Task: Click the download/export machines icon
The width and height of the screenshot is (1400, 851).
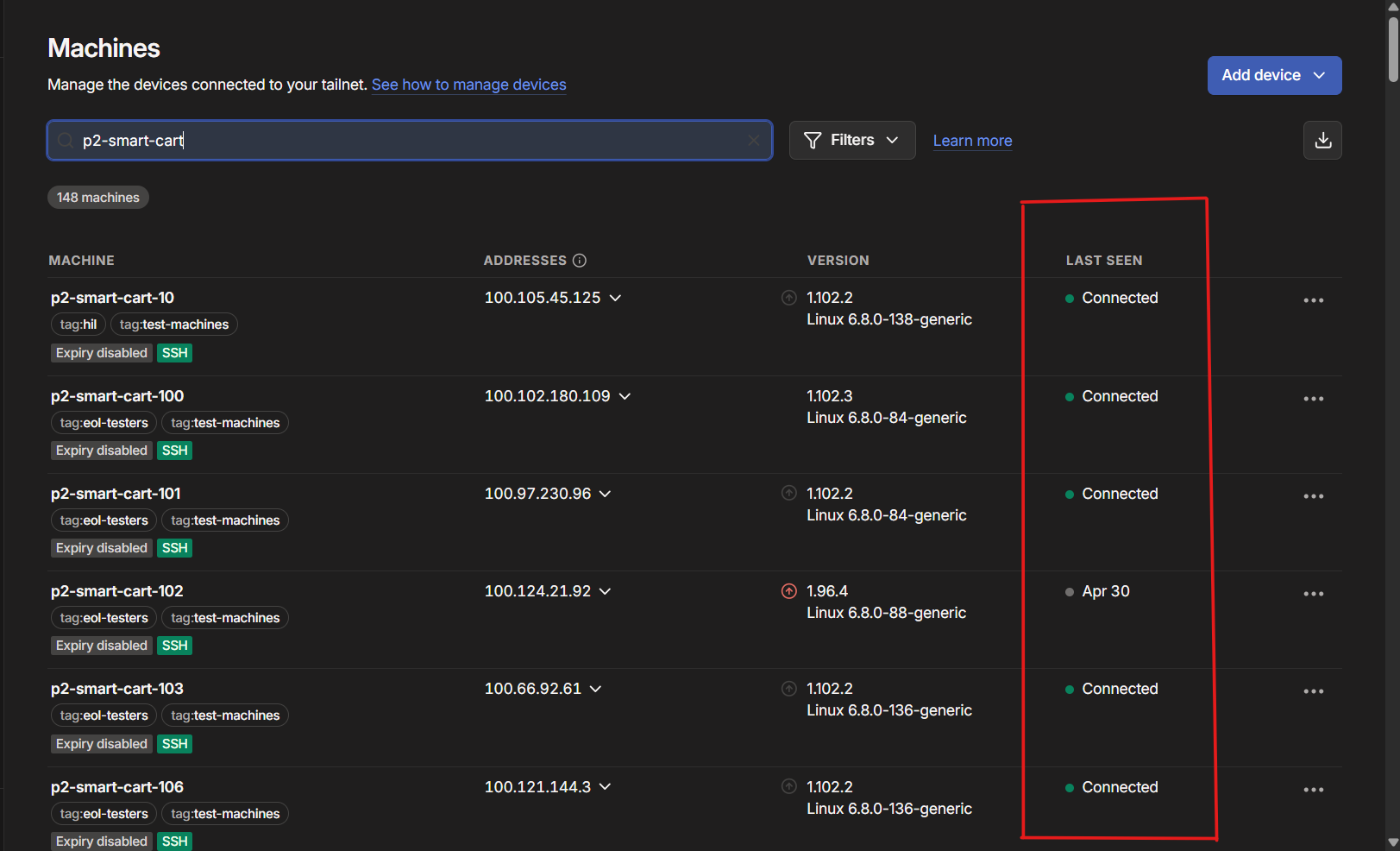Action: (x=1322, y=140)
